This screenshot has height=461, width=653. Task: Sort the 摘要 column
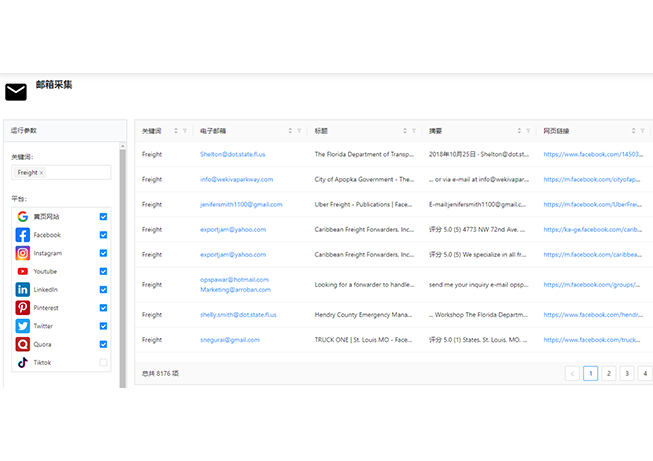518,131
